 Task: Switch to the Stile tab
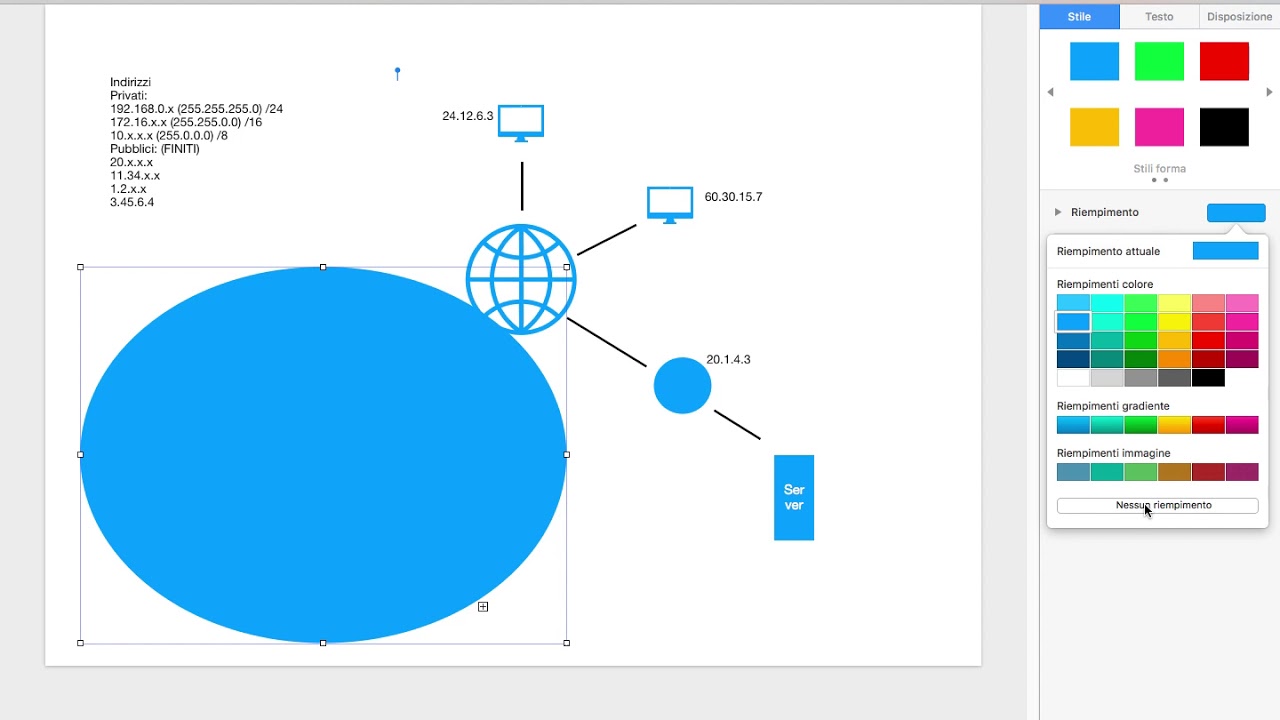(1079, 16)
